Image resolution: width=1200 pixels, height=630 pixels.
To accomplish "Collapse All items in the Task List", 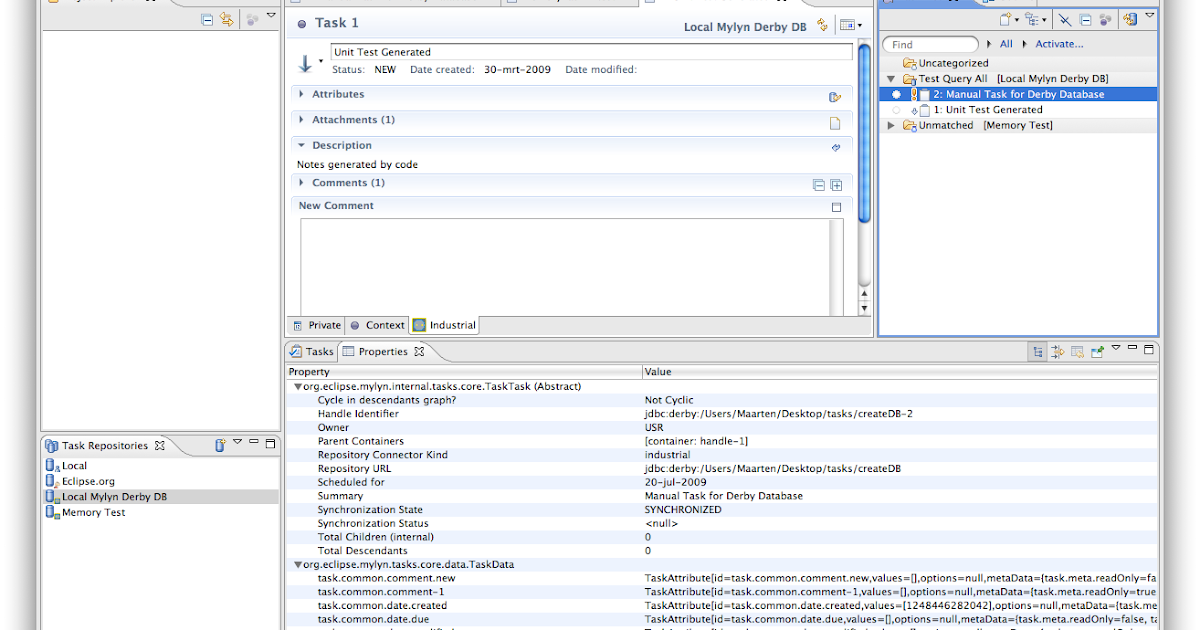I will pos(1084,18).
